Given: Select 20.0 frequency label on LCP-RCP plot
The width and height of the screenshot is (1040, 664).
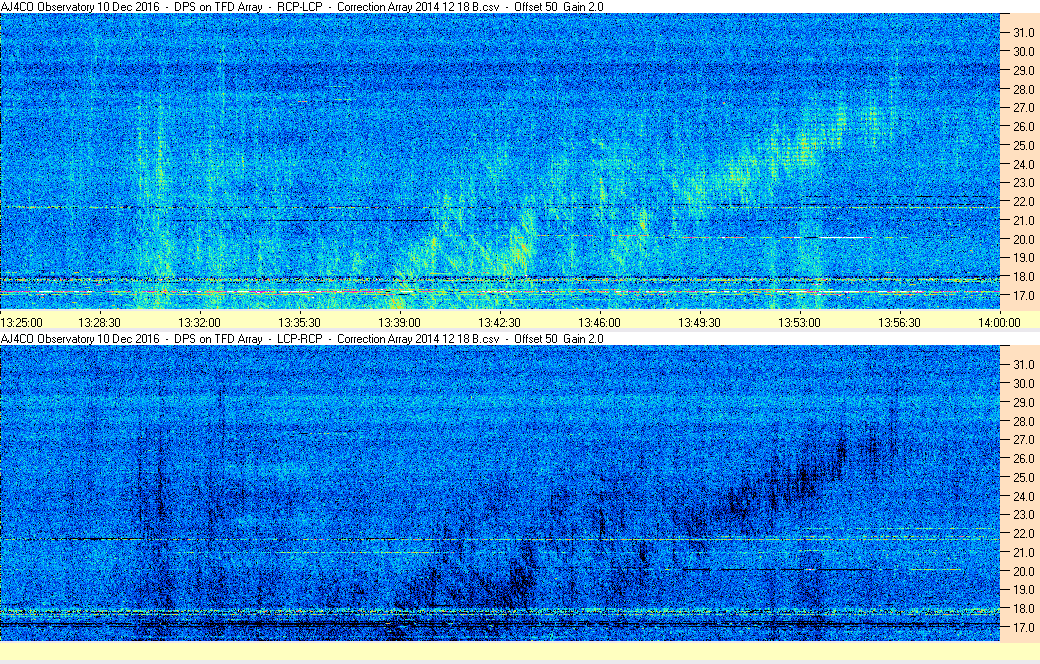Looking at the screenshot, I should [1023, 571].
